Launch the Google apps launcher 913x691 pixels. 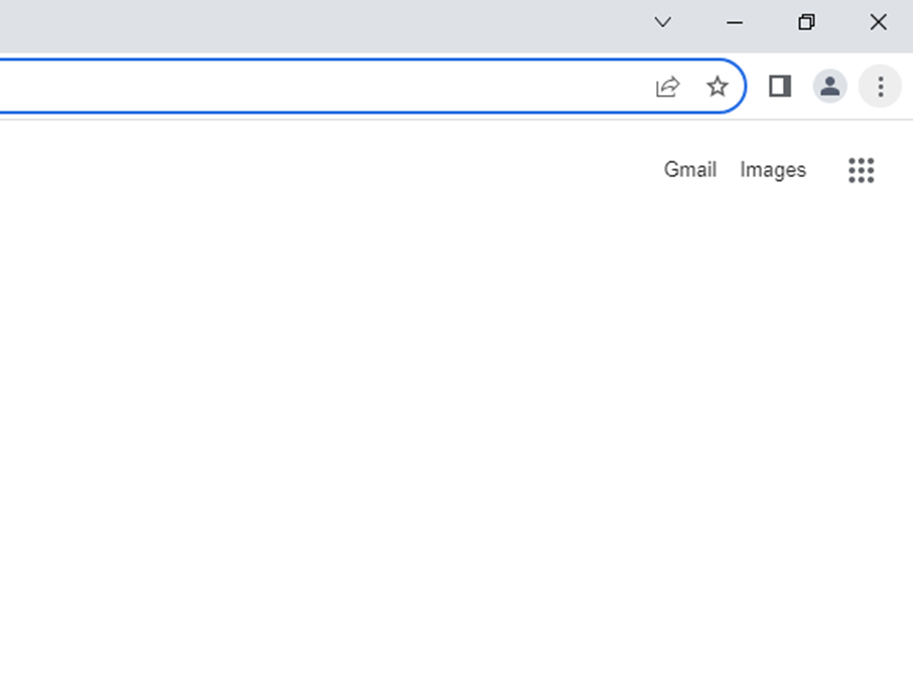pyautogui.click(x=861, y=170)
